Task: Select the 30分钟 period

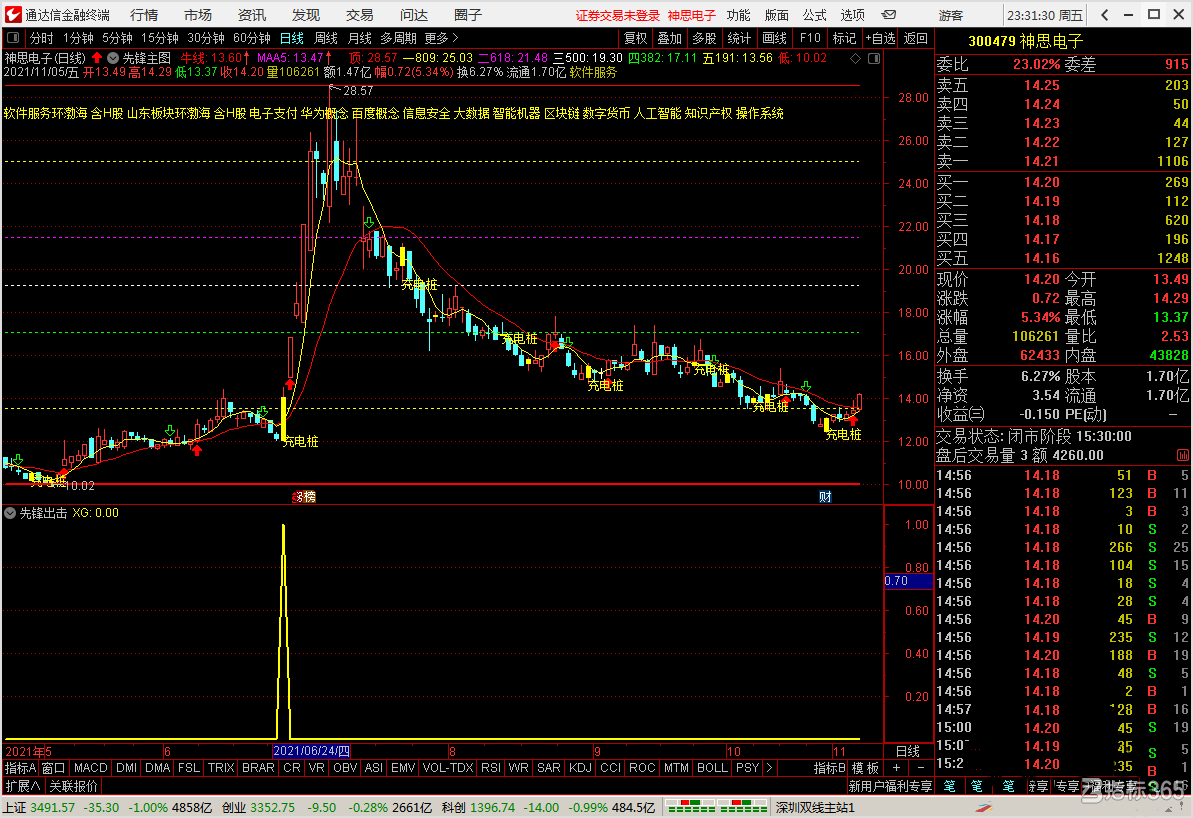Action: (205, 38)
